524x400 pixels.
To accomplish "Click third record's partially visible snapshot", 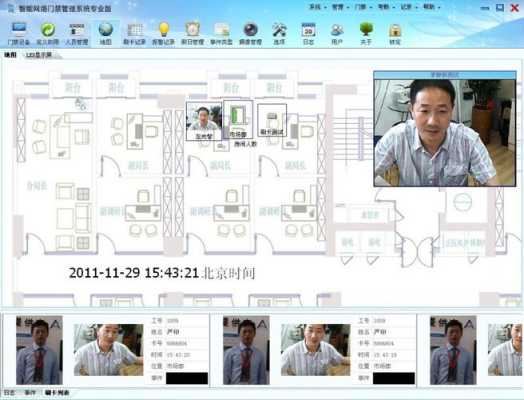I will (505, 350).
